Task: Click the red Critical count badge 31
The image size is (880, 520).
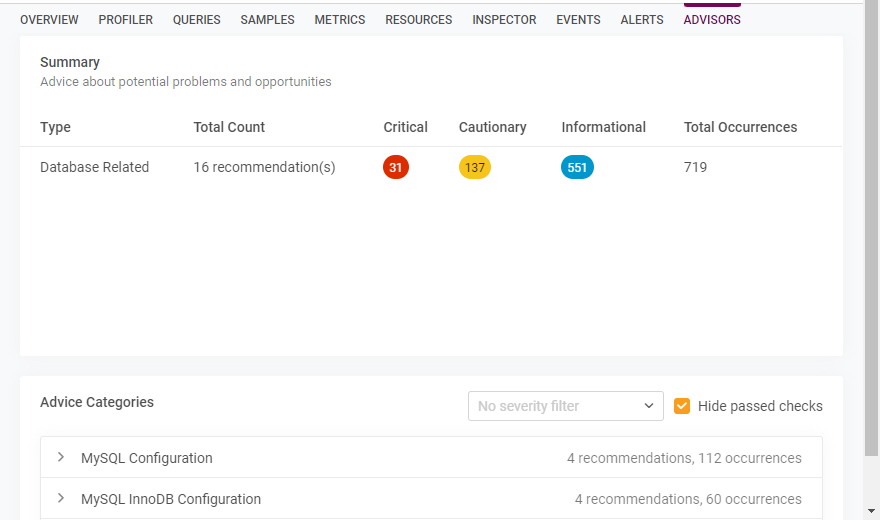Action: pos(395,168)
